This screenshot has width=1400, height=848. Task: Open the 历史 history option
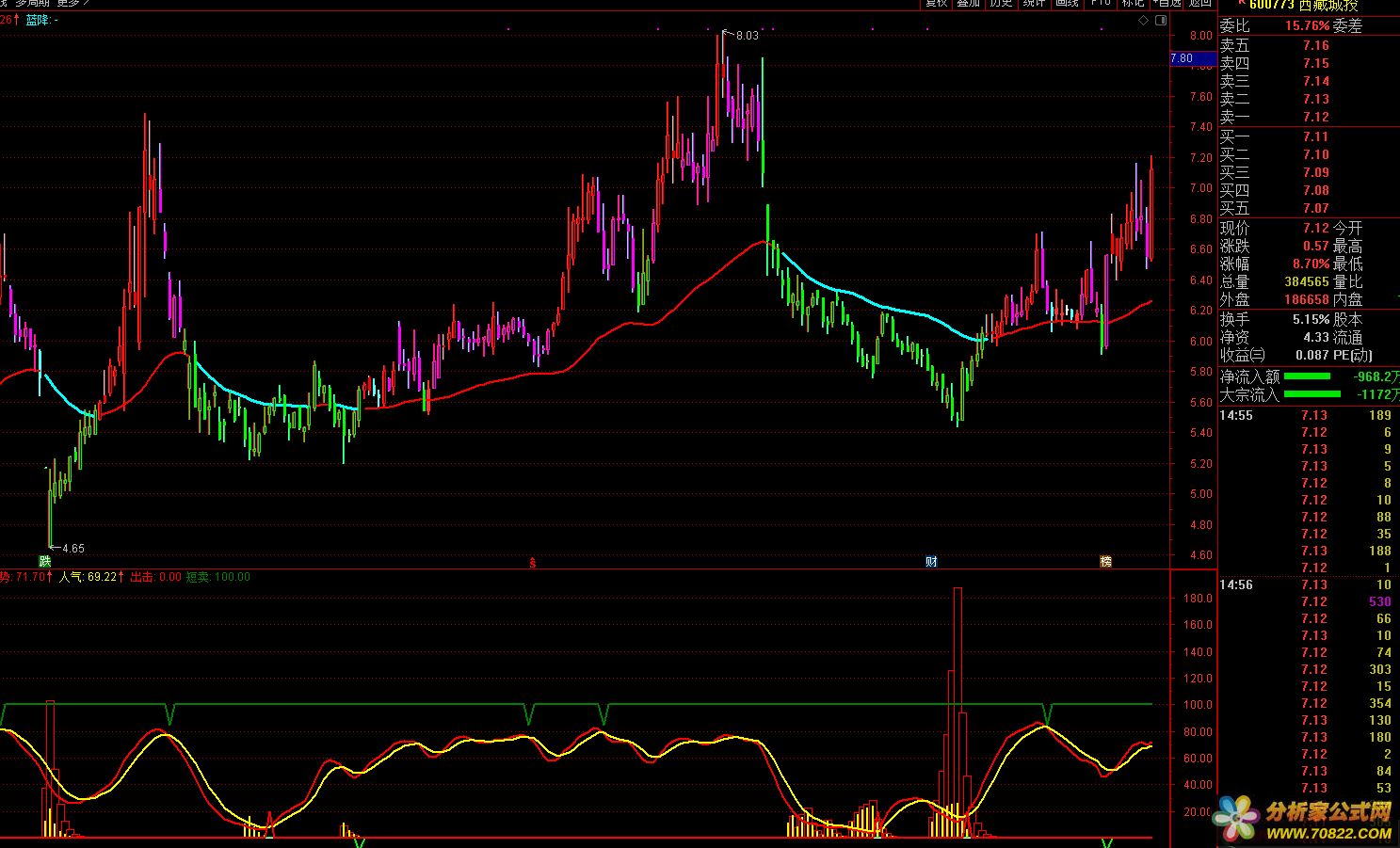coord(1000,4)
